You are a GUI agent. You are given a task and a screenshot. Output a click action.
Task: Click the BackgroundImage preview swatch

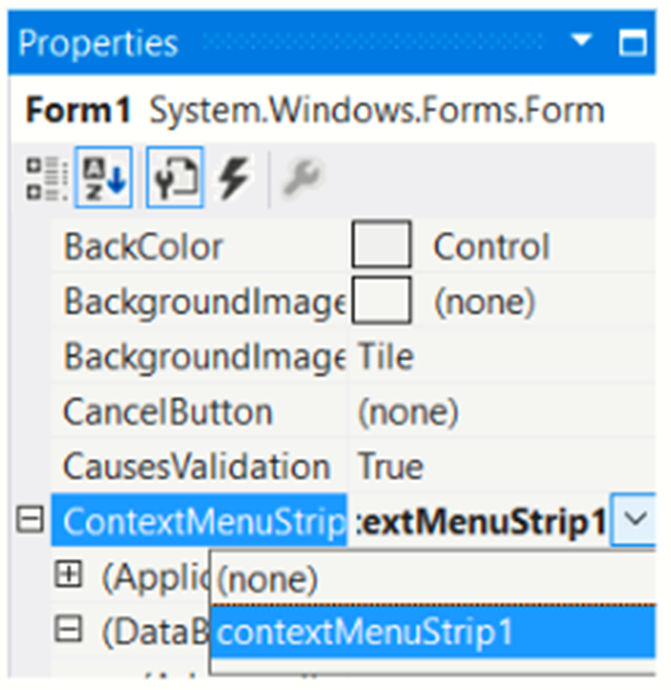pos(380,300)
